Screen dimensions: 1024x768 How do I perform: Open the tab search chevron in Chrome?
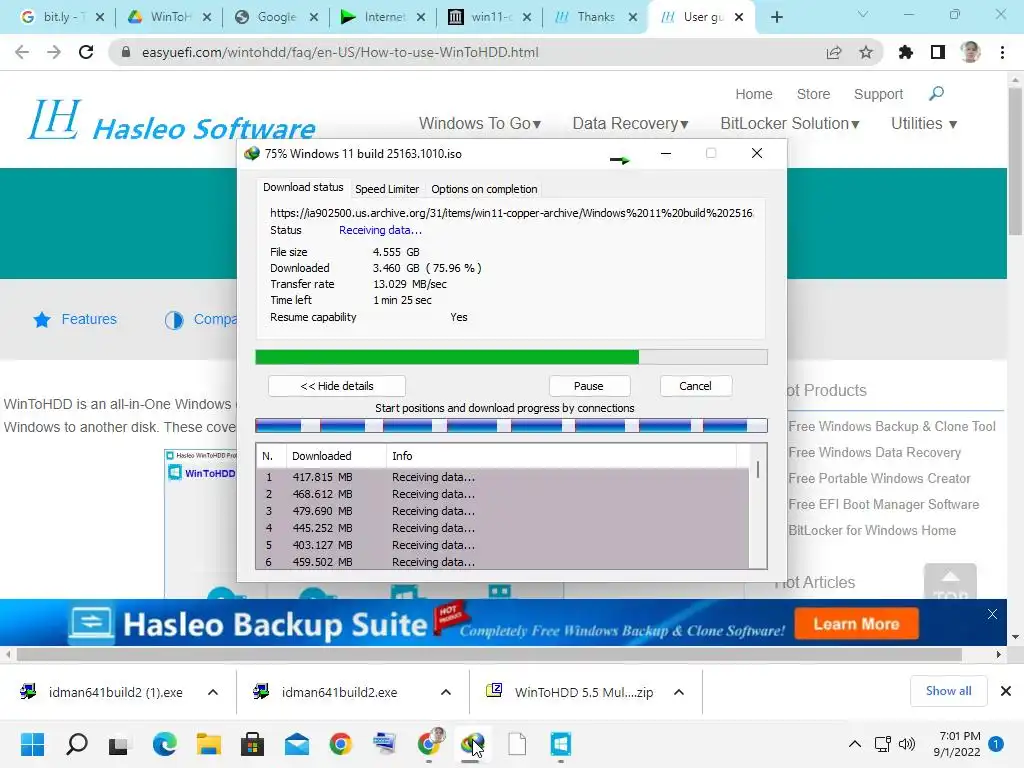(x=863, y=14)
